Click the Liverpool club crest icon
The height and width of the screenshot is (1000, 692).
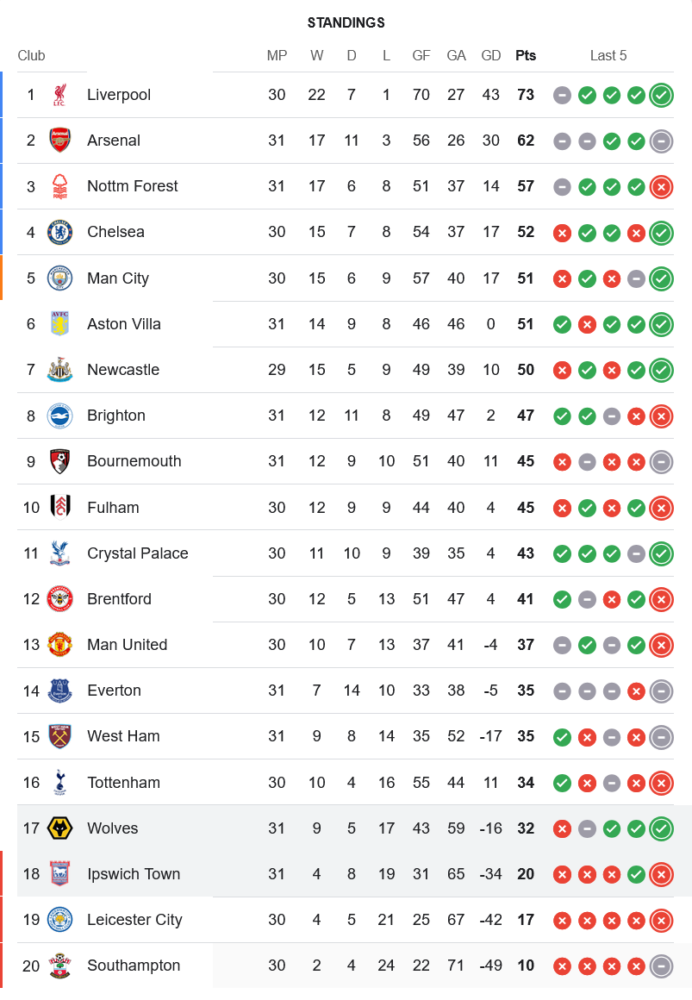[60, 95]
